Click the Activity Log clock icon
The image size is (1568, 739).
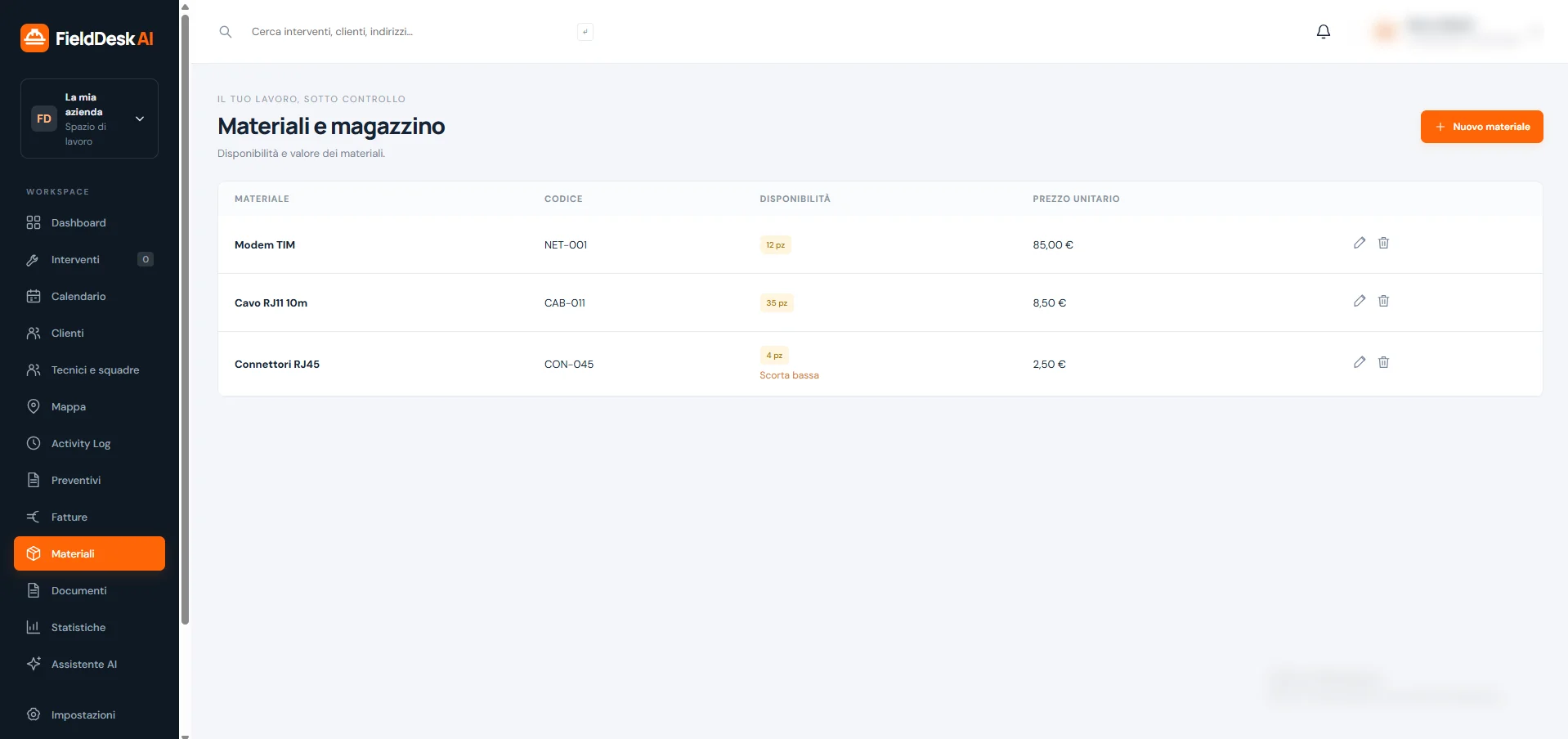34,443
